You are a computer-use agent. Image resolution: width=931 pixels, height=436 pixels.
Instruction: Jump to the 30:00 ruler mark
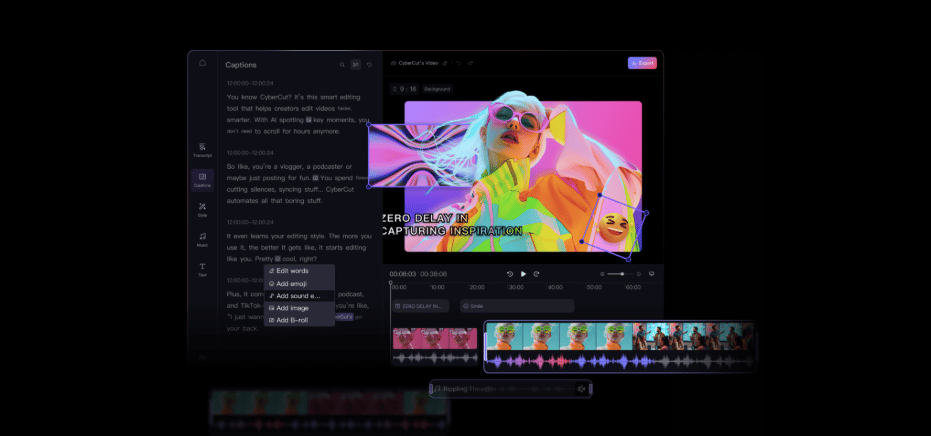click(516, 287)
